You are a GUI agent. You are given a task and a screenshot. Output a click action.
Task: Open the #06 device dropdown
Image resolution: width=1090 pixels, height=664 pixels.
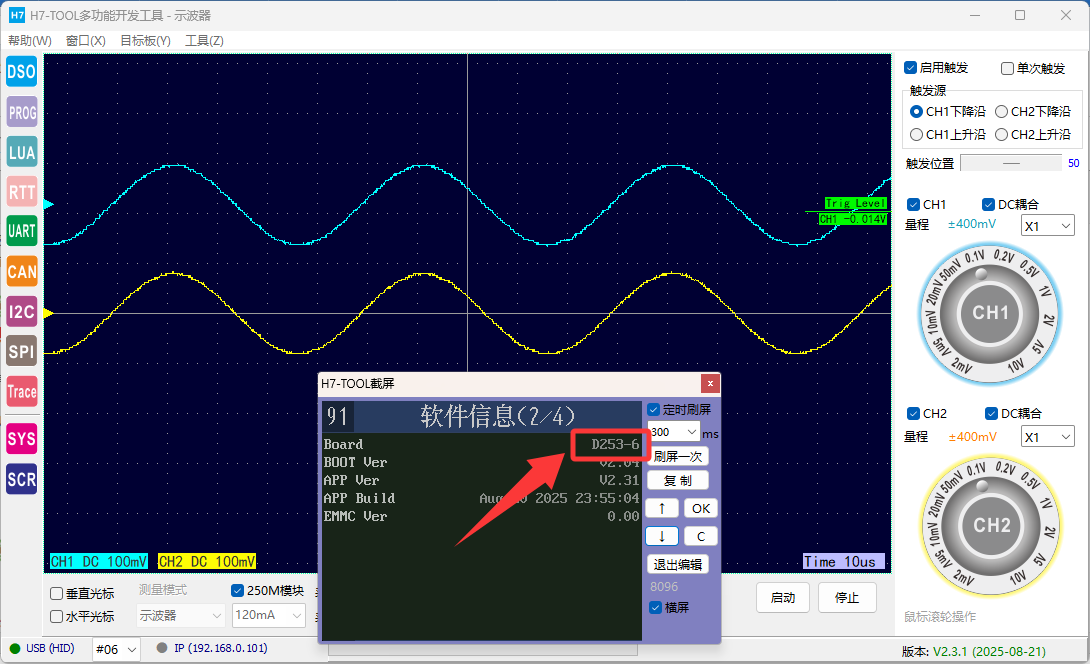point(116,649)
